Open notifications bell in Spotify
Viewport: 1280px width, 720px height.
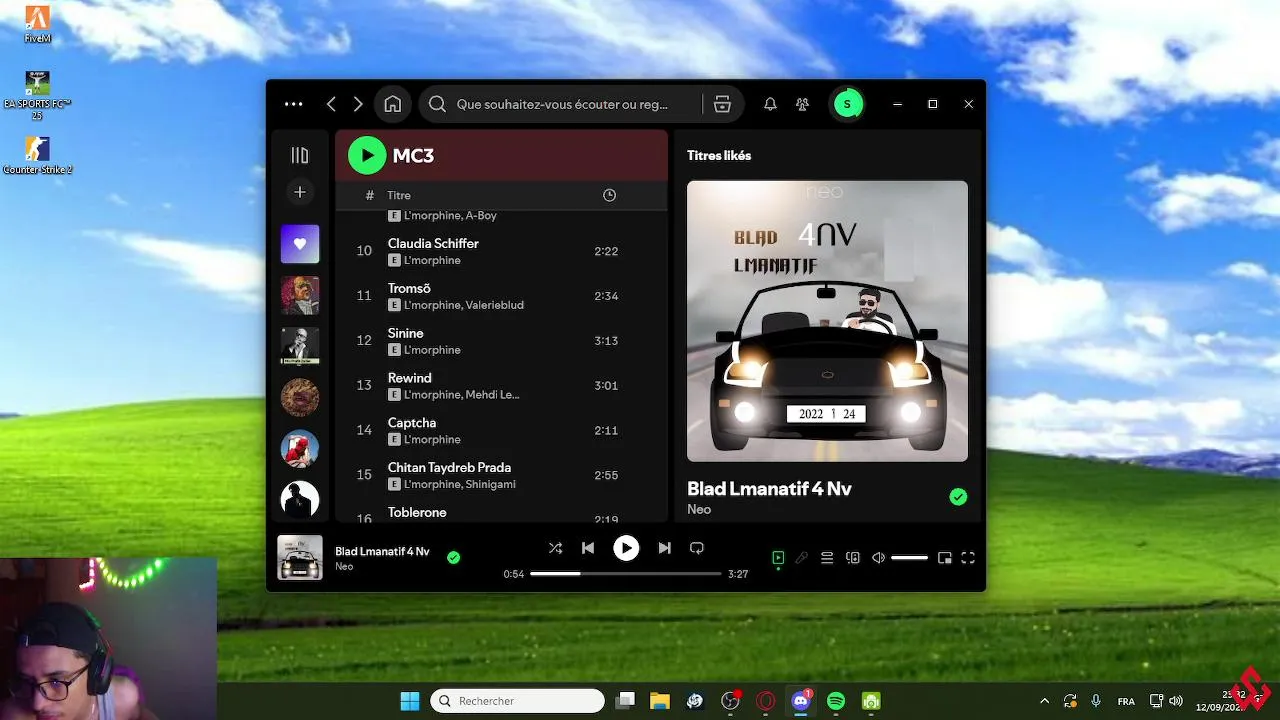(770, 104)
